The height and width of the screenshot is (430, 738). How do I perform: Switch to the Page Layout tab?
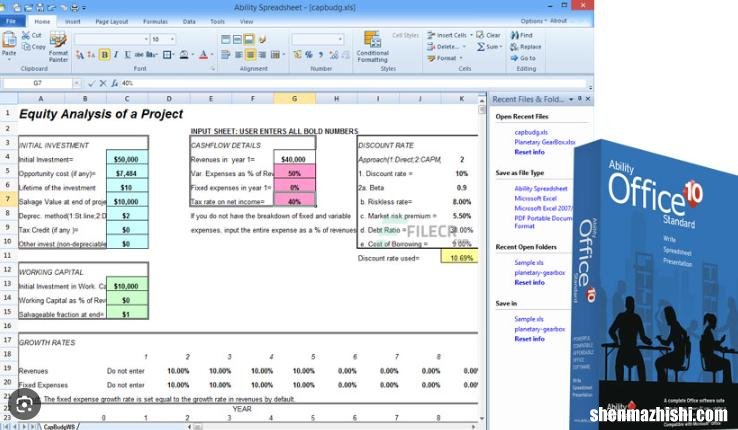click(112, 22)
